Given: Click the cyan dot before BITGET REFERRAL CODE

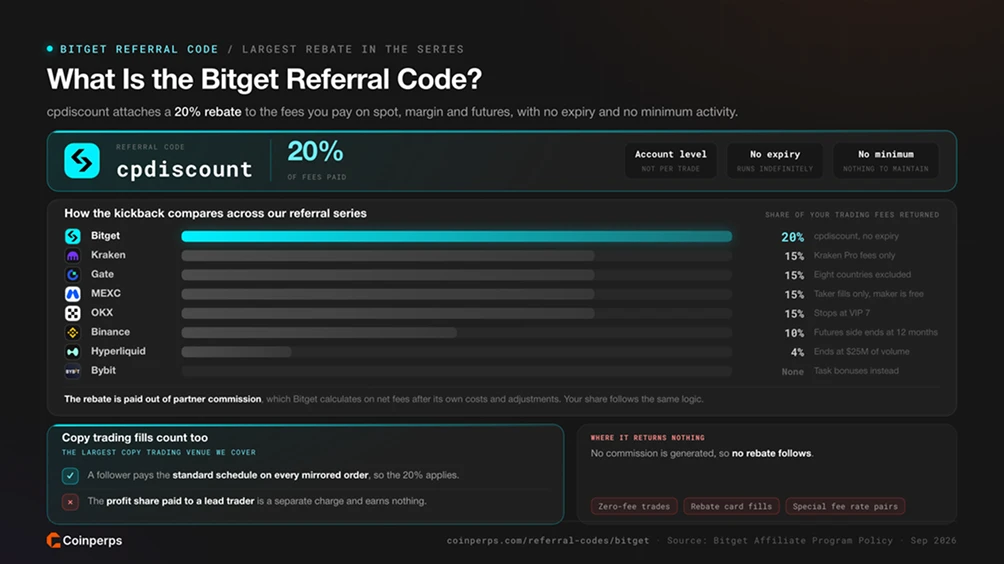Looking at the screenshot, I should (x=50, y=49).
